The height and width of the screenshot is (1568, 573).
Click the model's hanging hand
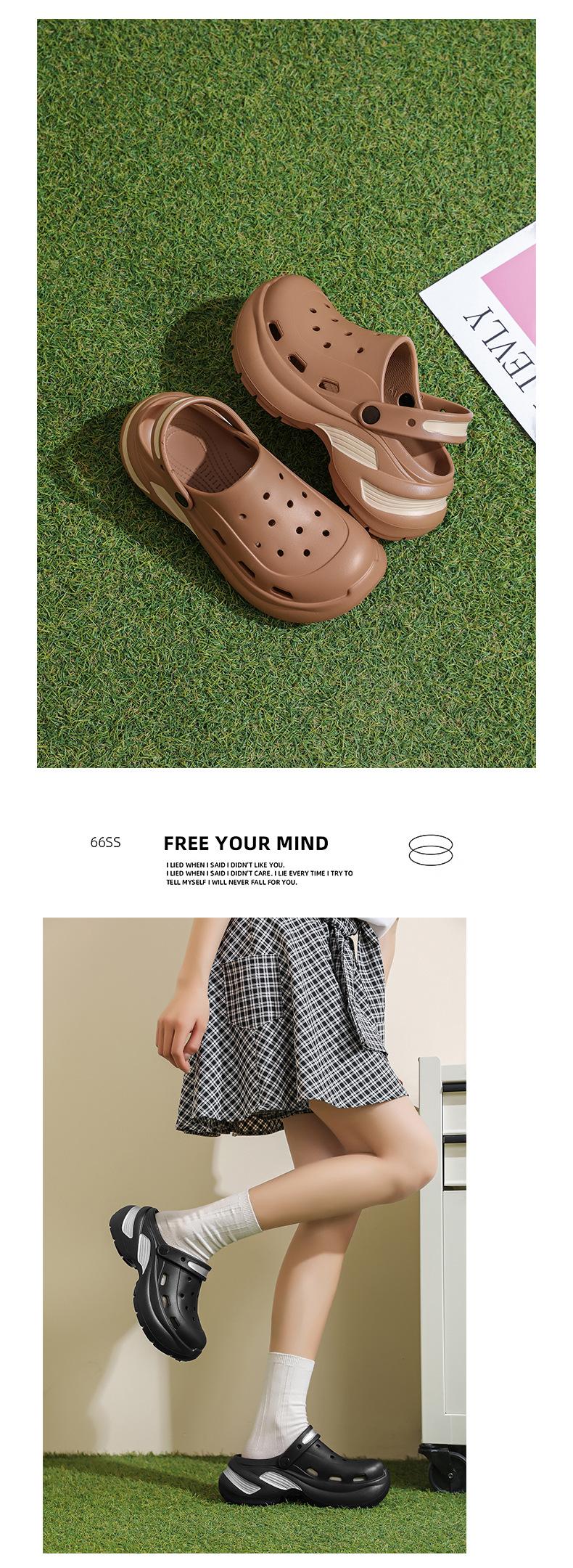pyautogui.click(x=181, y=1031)
